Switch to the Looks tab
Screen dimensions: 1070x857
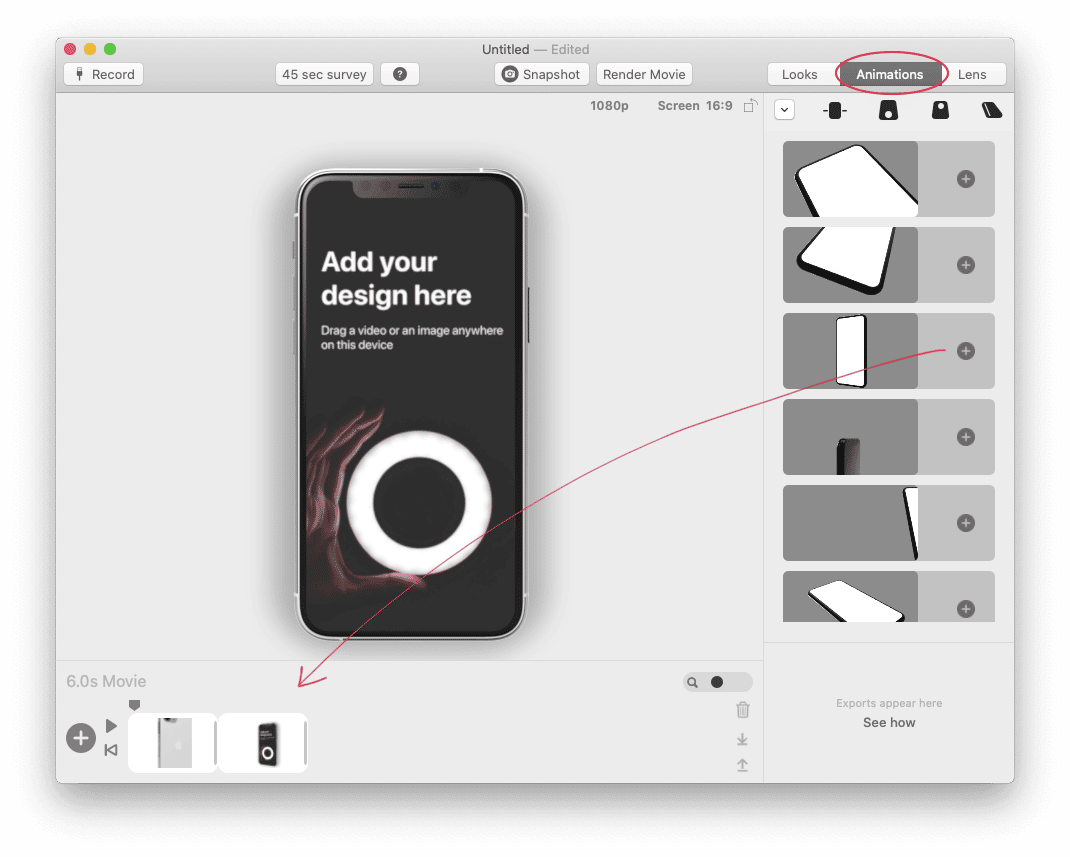[800, 74]
